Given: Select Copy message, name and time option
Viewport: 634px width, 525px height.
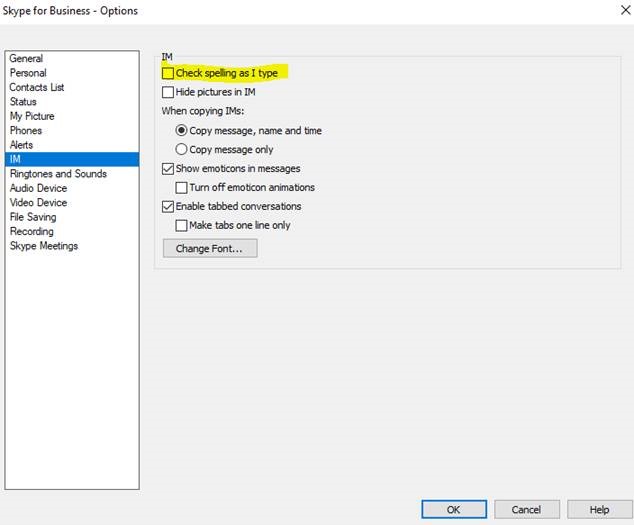Looking at the screenshot, I should (x=181, y=131).
